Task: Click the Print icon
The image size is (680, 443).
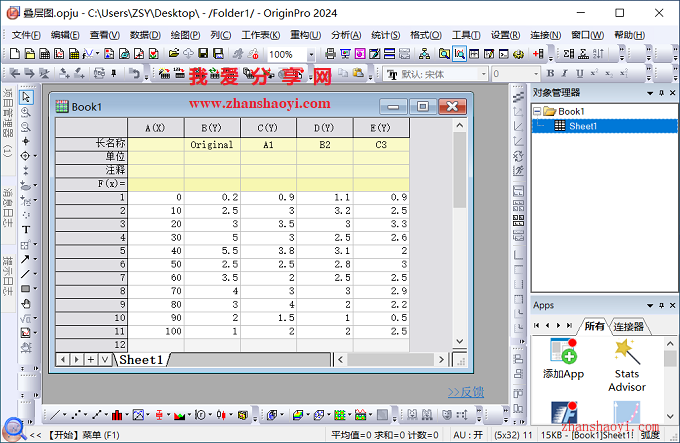Action: click(x=330, y=54)
